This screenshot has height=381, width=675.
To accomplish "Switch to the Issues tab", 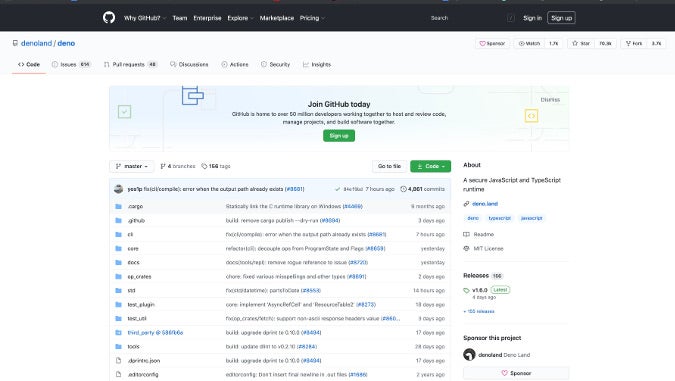I will [71, 65].
